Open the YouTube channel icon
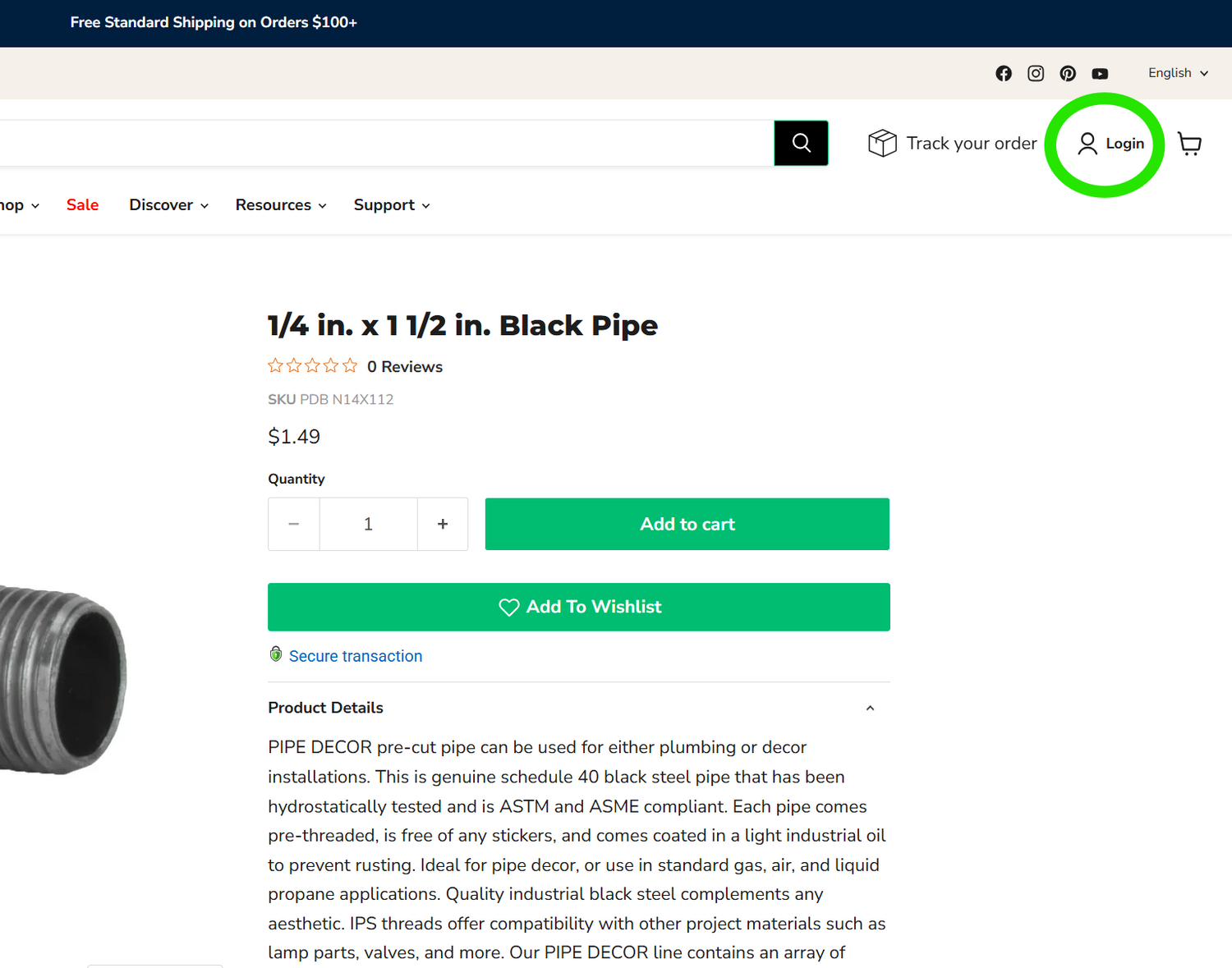The image size is (1232, 968). [1100, 73]
